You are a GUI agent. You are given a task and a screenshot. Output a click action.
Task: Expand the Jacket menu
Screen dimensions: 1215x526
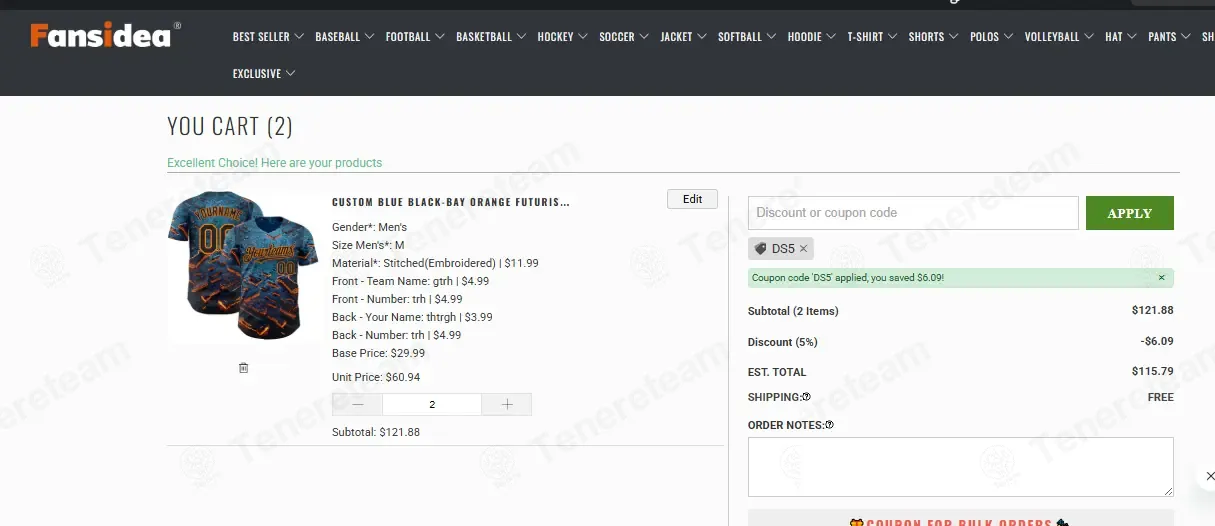point(683,37)
